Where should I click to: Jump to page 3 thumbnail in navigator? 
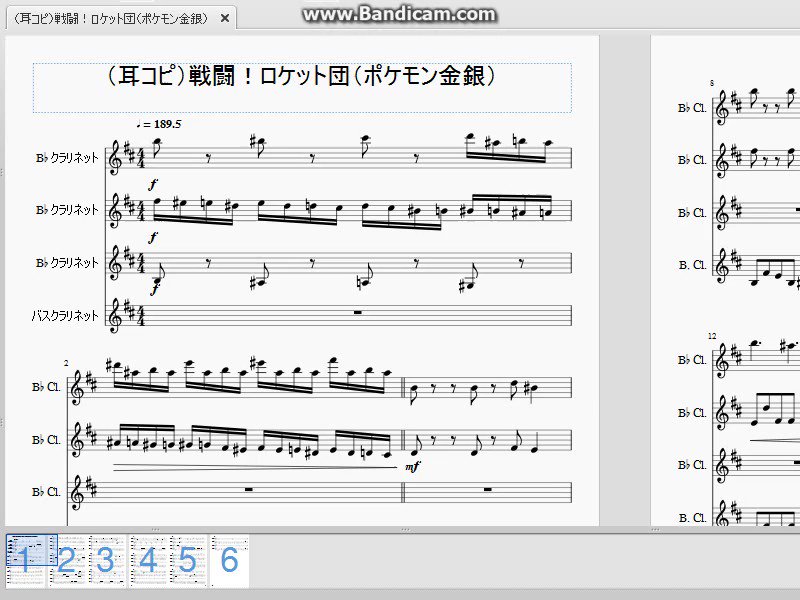click(107, 560)
